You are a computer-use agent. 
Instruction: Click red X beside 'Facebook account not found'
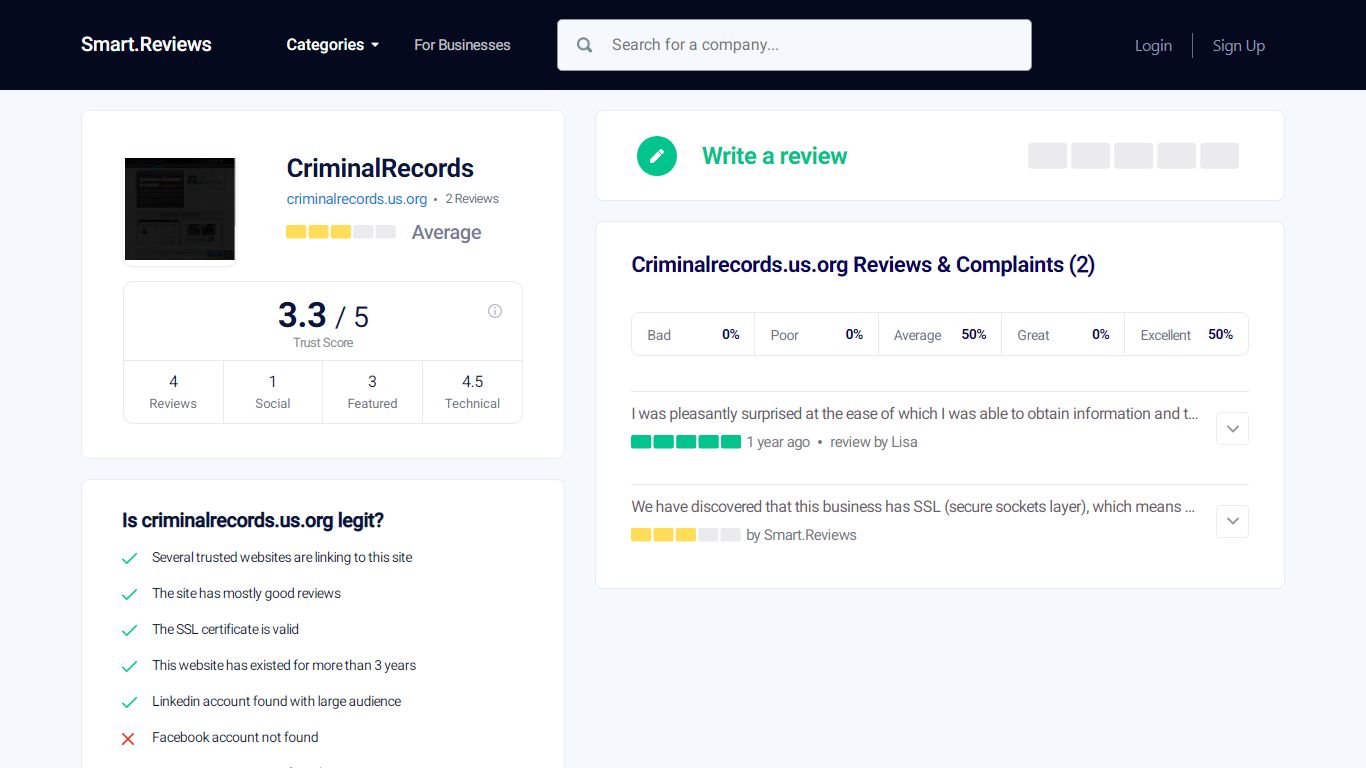click(x=128, y=738)
